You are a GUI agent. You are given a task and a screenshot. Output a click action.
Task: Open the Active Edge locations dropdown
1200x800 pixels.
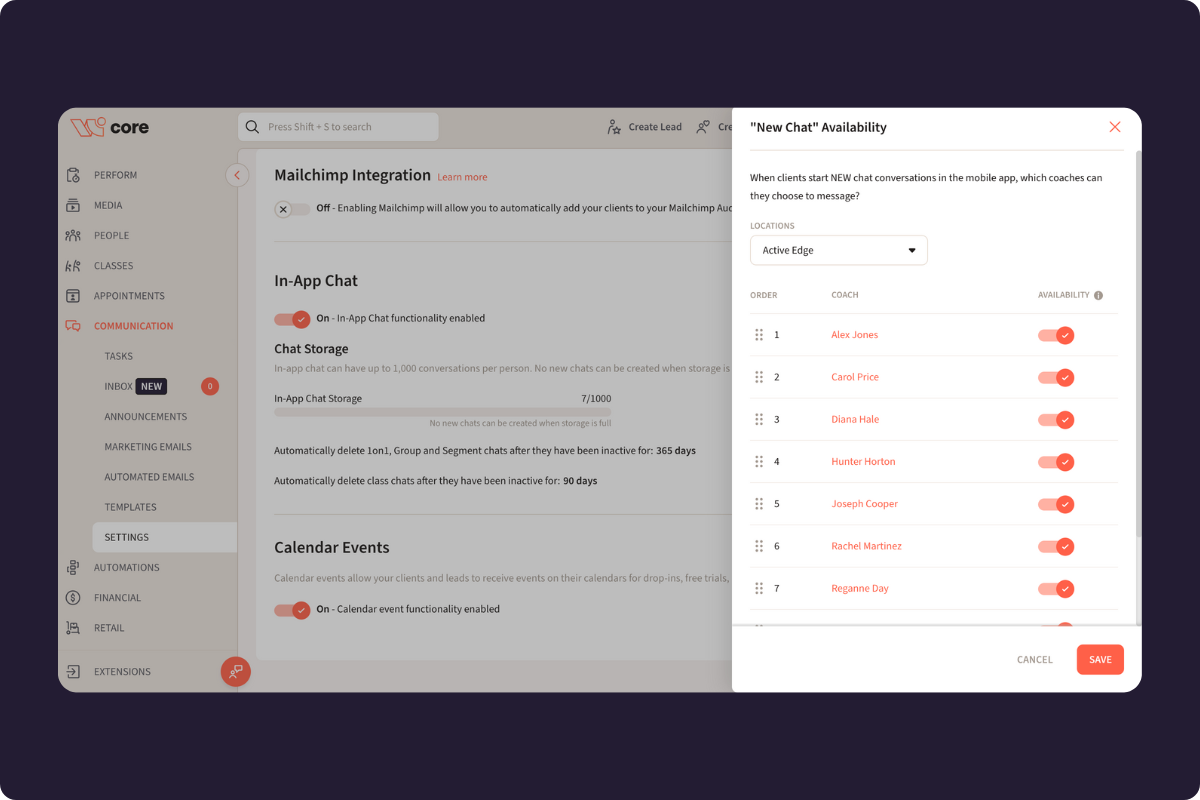pos(838,250)
